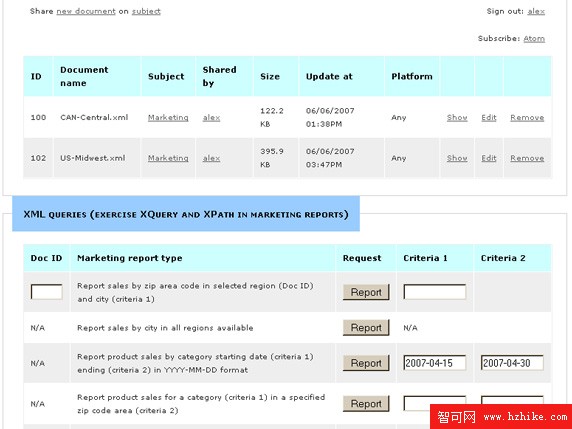
Task: Run Report for sales by zip area code
Action: 366,292
